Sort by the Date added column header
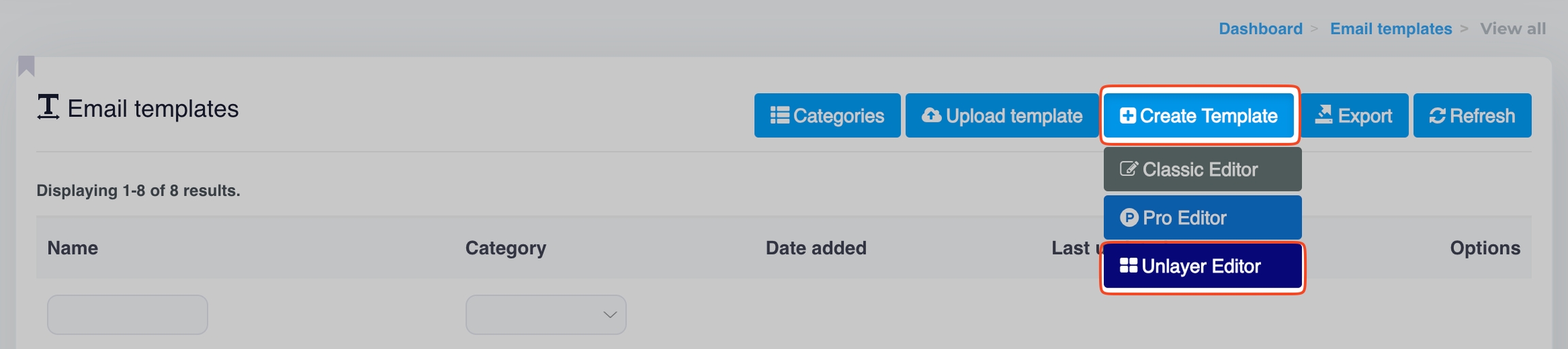 (x=815, y=248)
